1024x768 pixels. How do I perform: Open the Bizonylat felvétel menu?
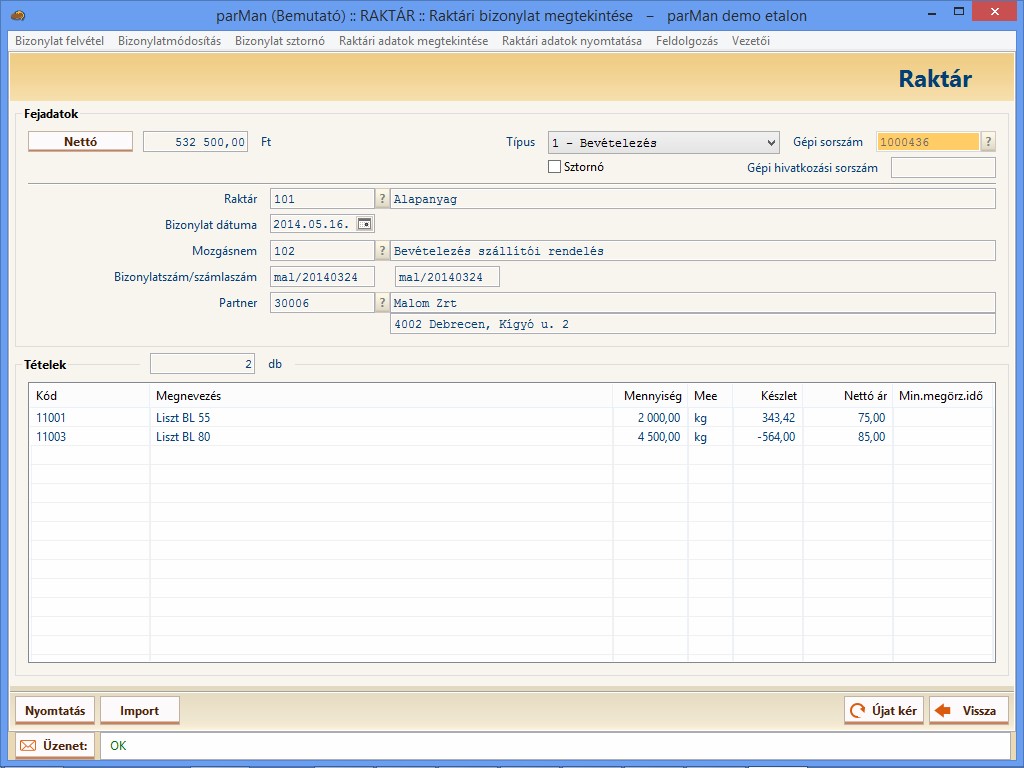click(59, 40)
